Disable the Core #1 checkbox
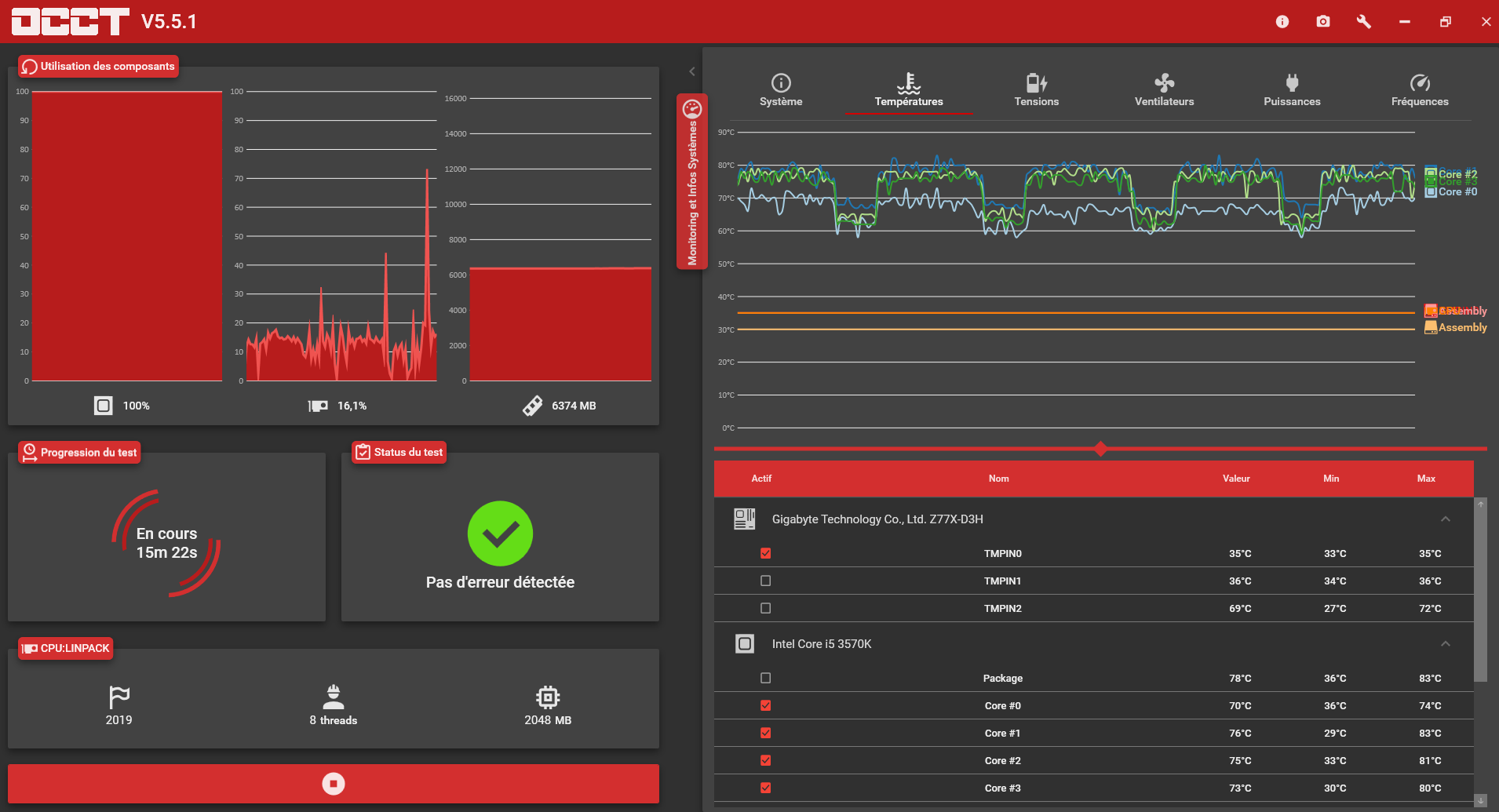Viewport: 1499px width, 812px height. (x=766, y=733)
